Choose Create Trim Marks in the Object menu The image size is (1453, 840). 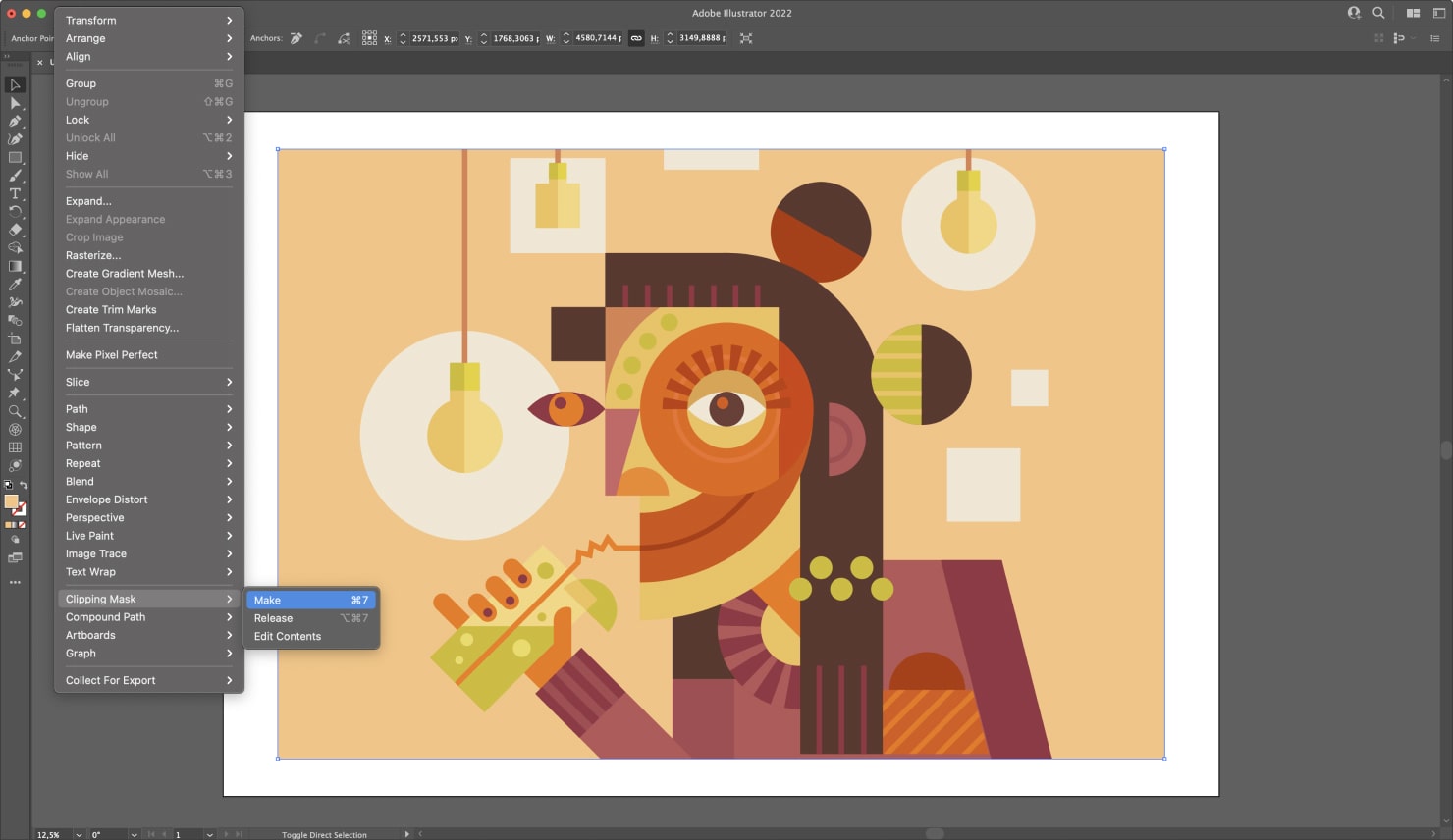click(111, 309)
